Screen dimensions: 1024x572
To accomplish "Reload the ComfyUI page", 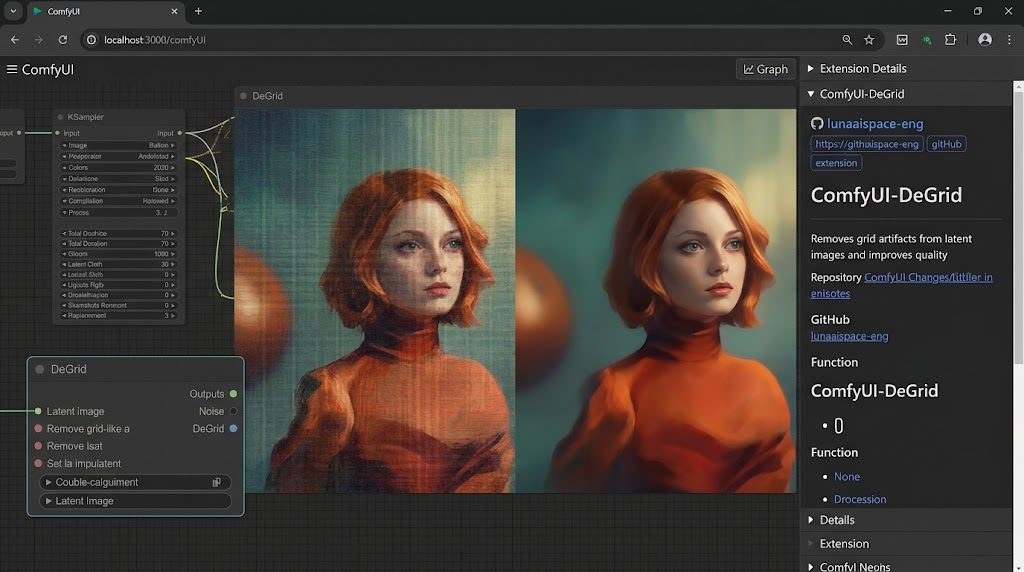I will [63, 40].
